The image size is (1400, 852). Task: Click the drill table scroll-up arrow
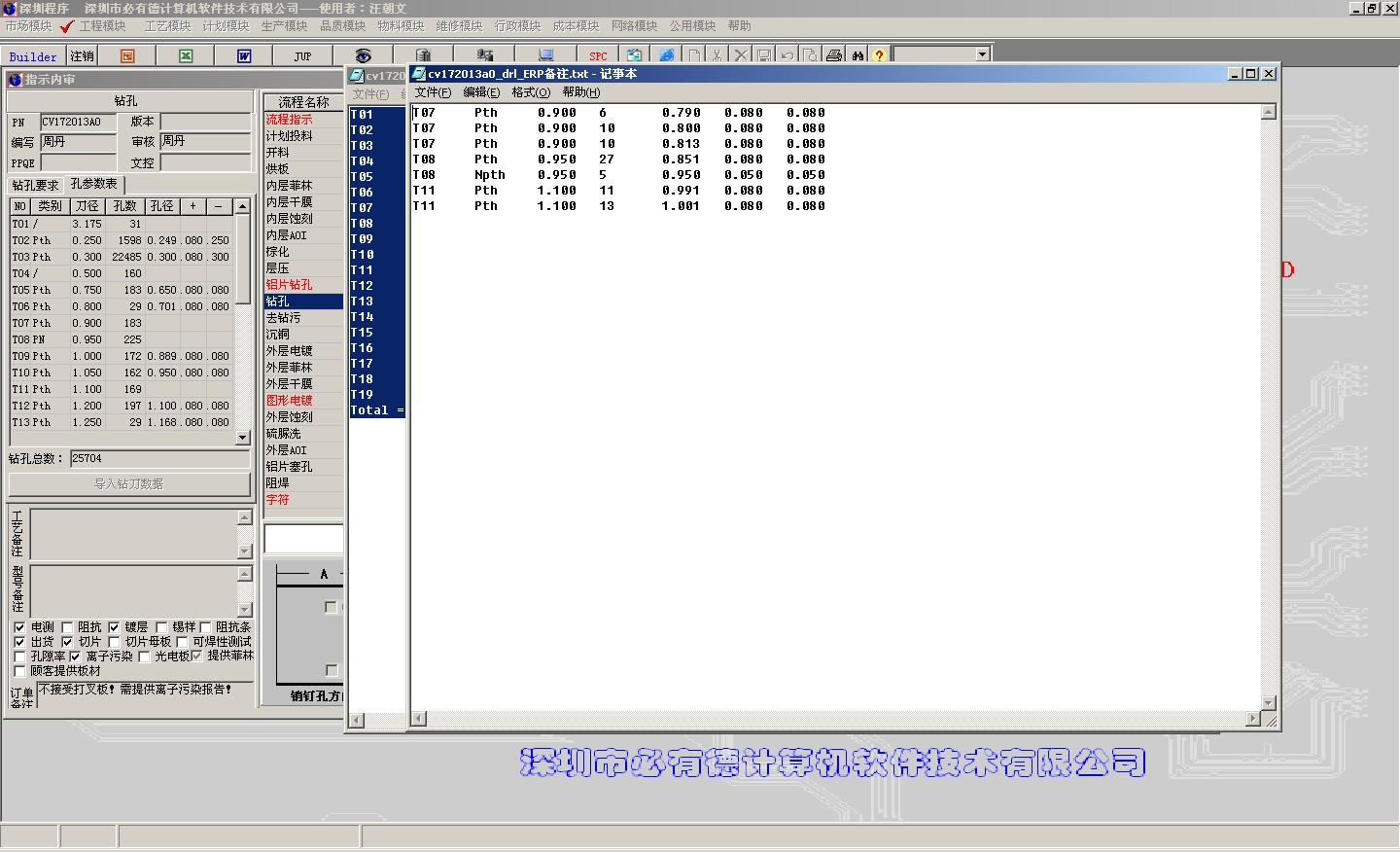[243, 206]
